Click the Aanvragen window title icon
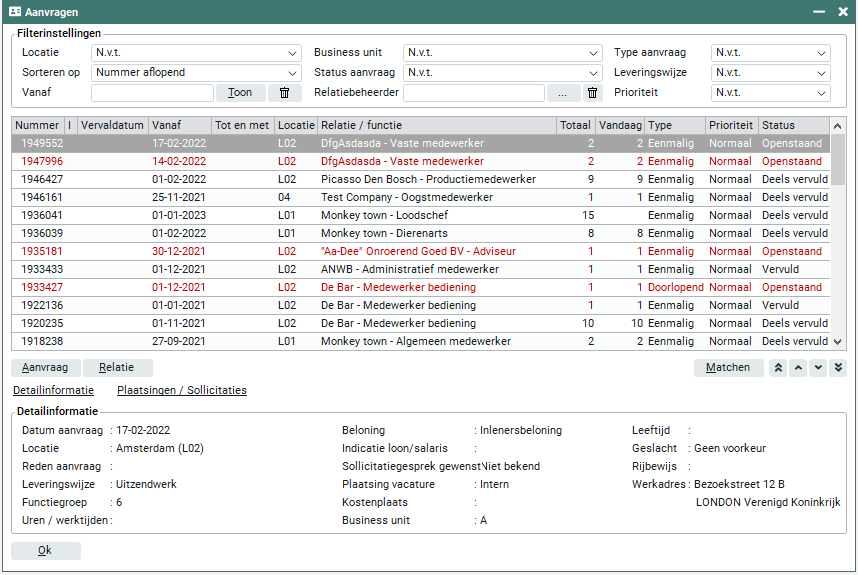Viewport: 858px width, 575px height. pyautogui.click(x=15, y=11)
